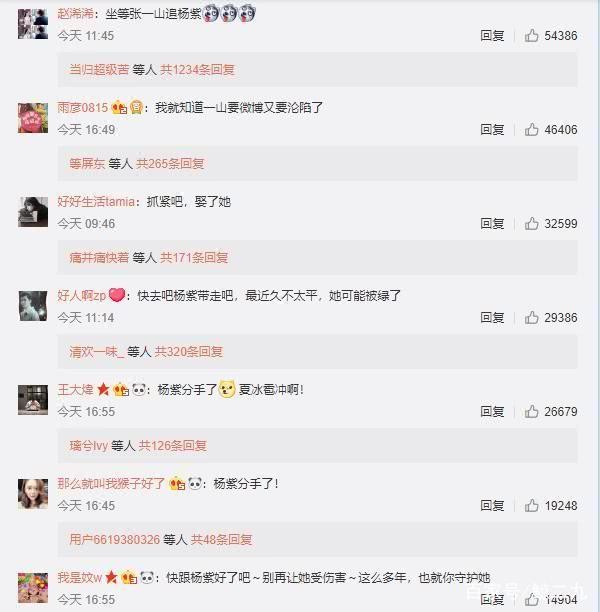
Task: Open 好好生活tamia user profile
Action: click(96, 201)
